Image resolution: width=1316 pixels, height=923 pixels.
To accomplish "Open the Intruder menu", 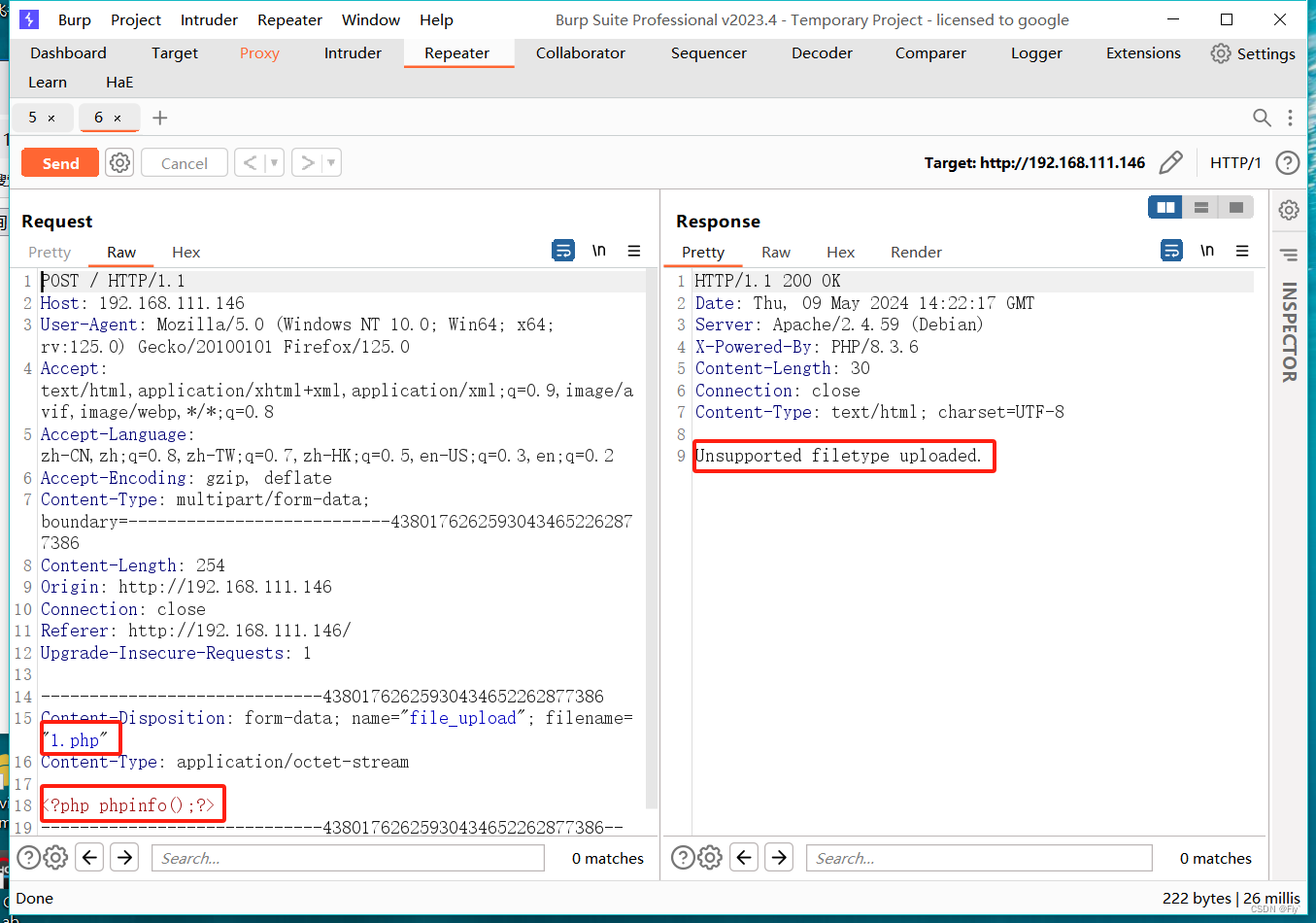I will pyautogui.click(x=209, y=19).
